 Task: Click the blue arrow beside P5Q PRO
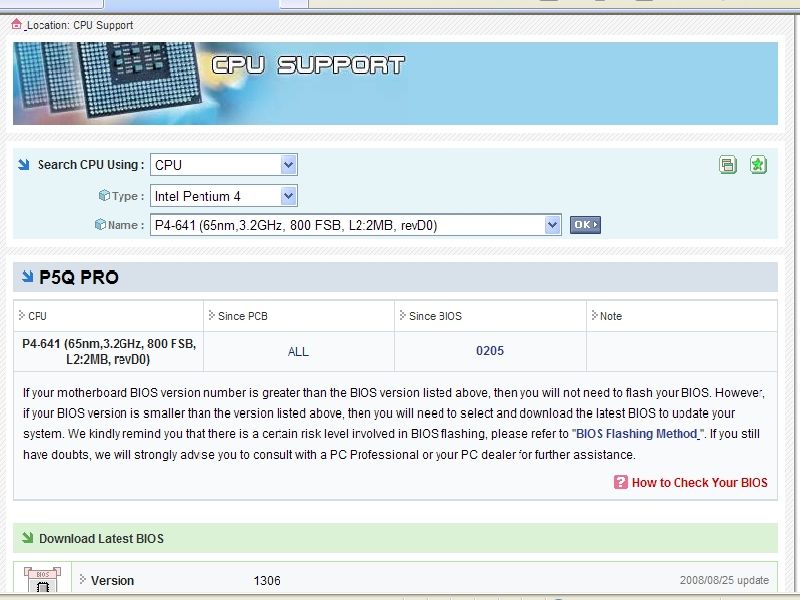click(x=28, y=276)
